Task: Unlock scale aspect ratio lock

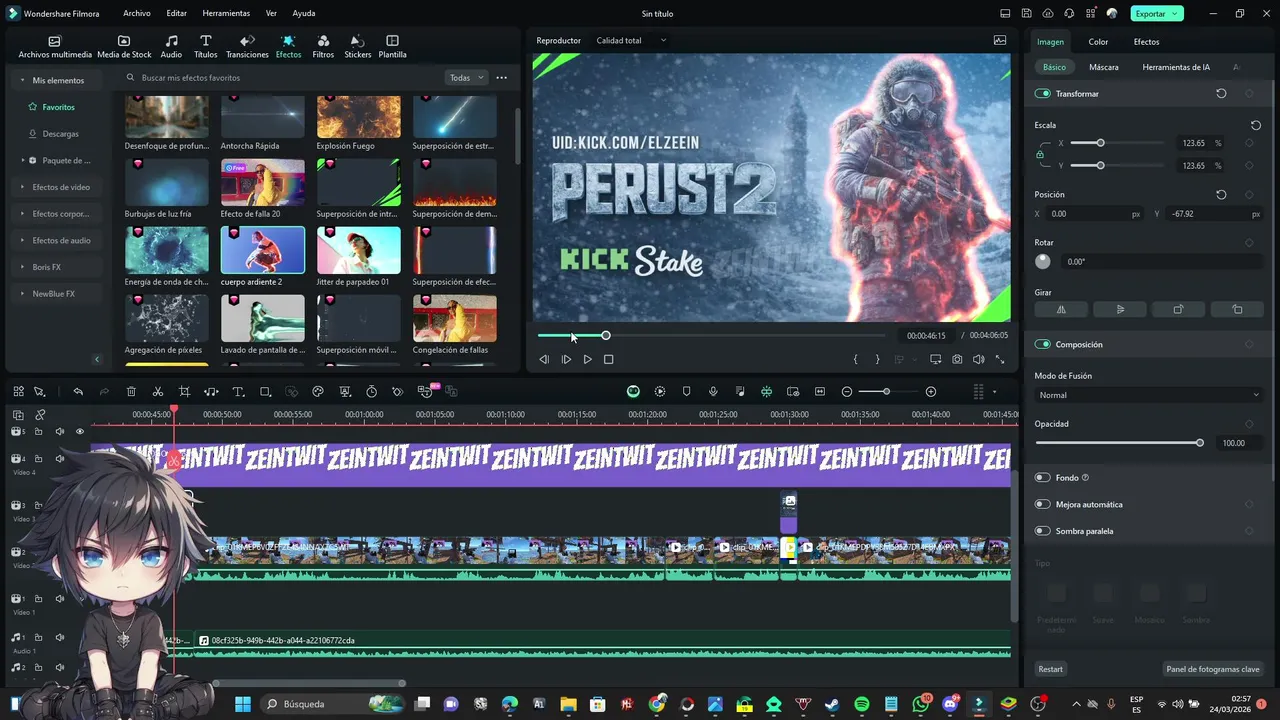Action: 1040,154
